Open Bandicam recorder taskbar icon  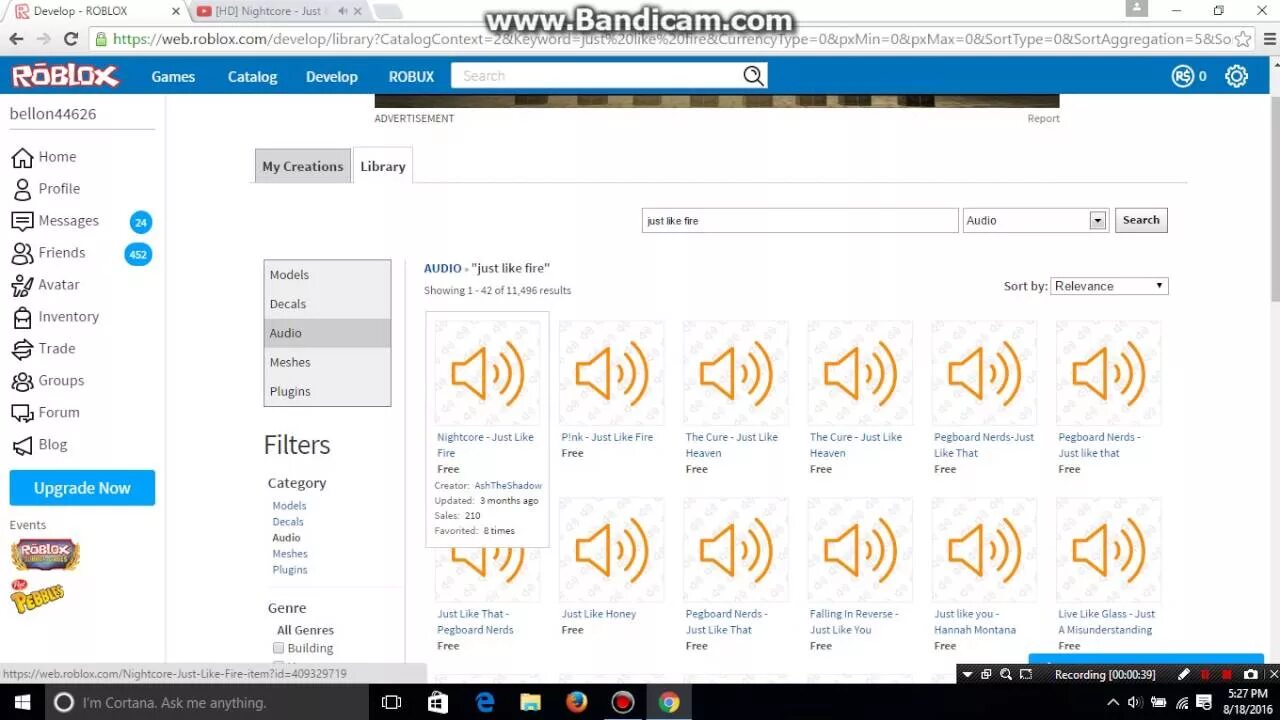[x=623, y=702]
